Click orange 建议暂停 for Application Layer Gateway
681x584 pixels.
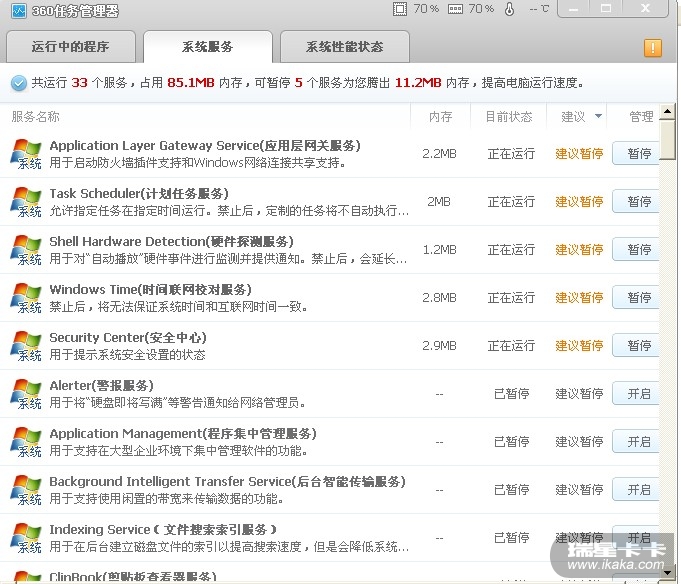pyautogui.click(x=579, y=154)
